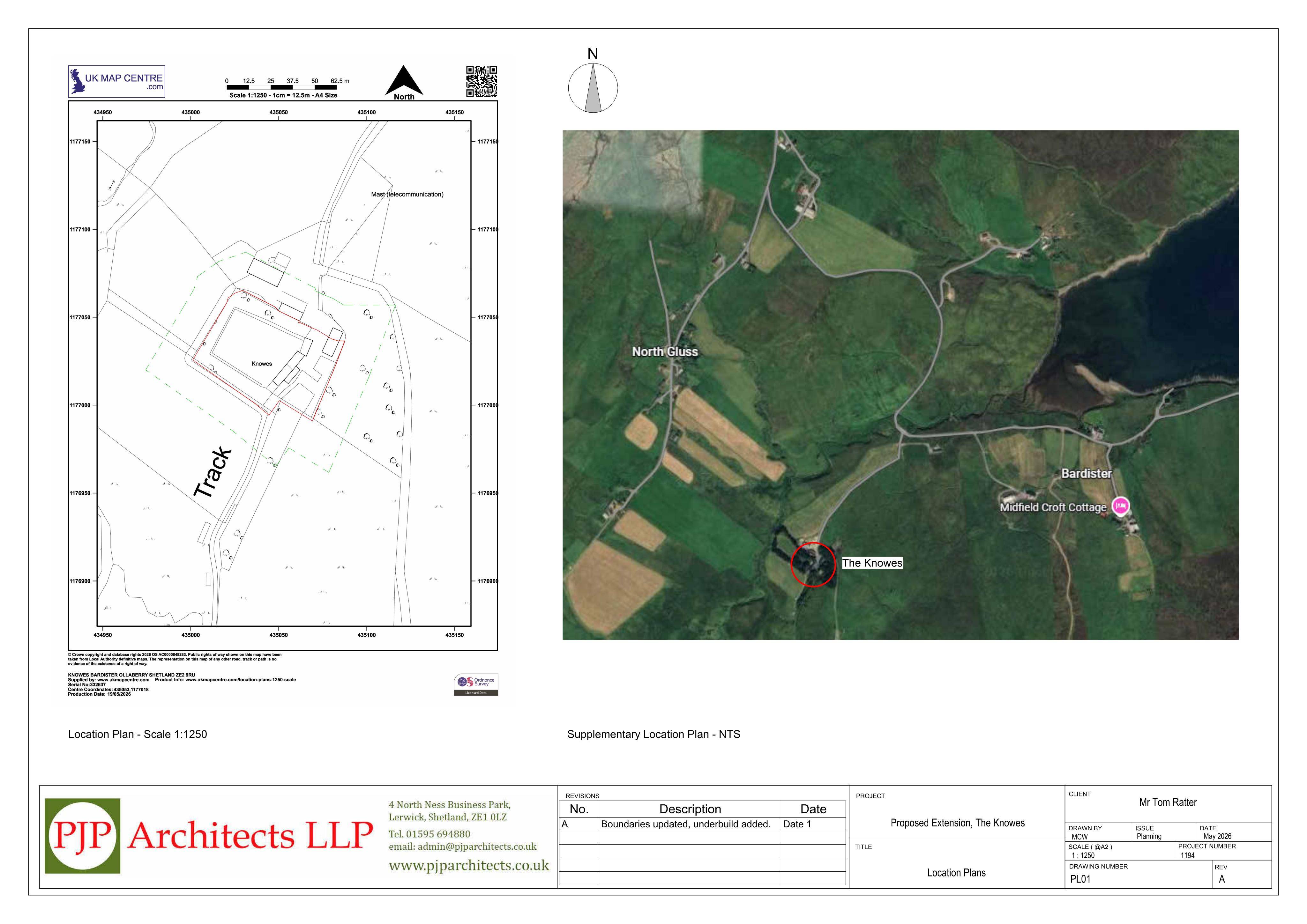This screenshot has height=924, width=1307.
Task: Click the drawing title 'Location Plans'
Action: pyautogui.click(x=956, y=873)
